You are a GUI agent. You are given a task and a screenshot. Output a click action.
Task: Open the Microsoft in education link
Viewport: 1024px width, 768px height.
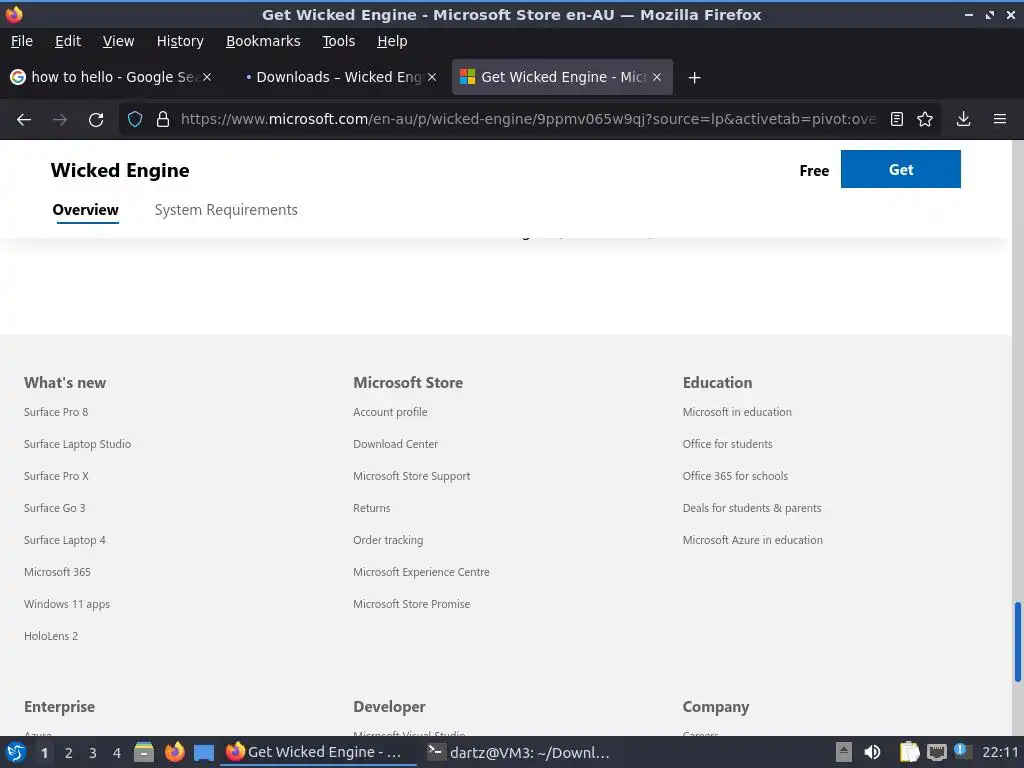tap(737, 412)
